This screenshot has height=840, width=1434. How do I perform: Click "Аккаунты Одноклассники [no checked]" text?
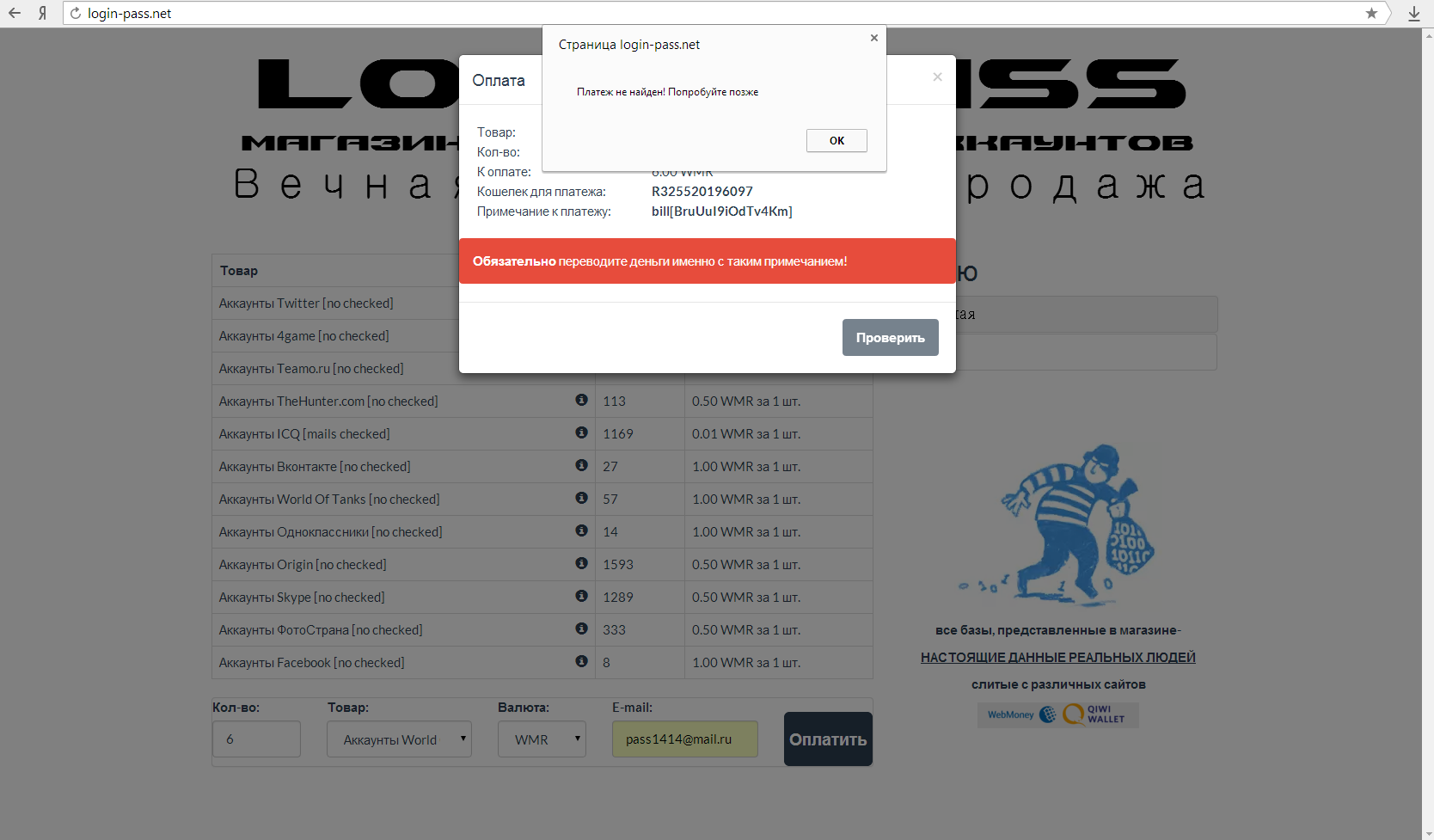tap(331, 532)
